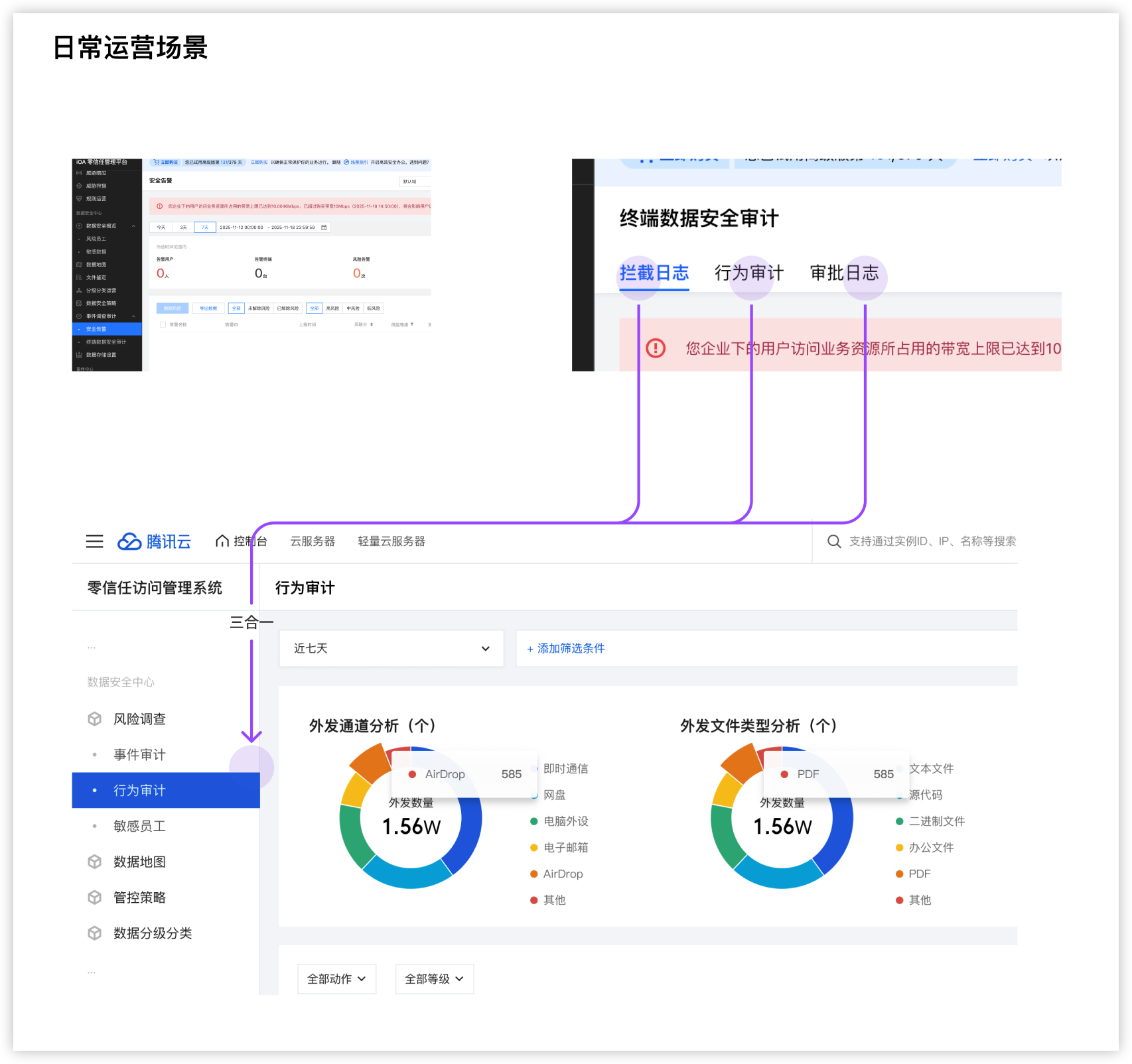
Task: Click the 导出数据 button
Action: point(208,308)
